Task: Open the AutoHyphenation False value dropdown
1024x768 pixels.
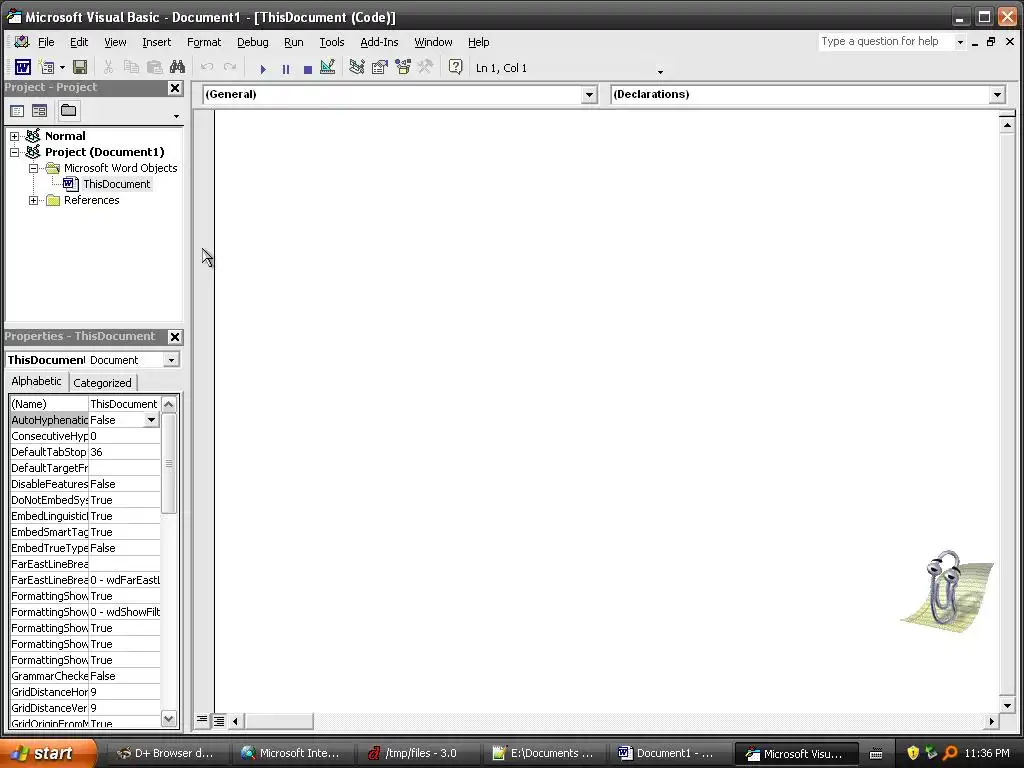Action: (152, 420)
